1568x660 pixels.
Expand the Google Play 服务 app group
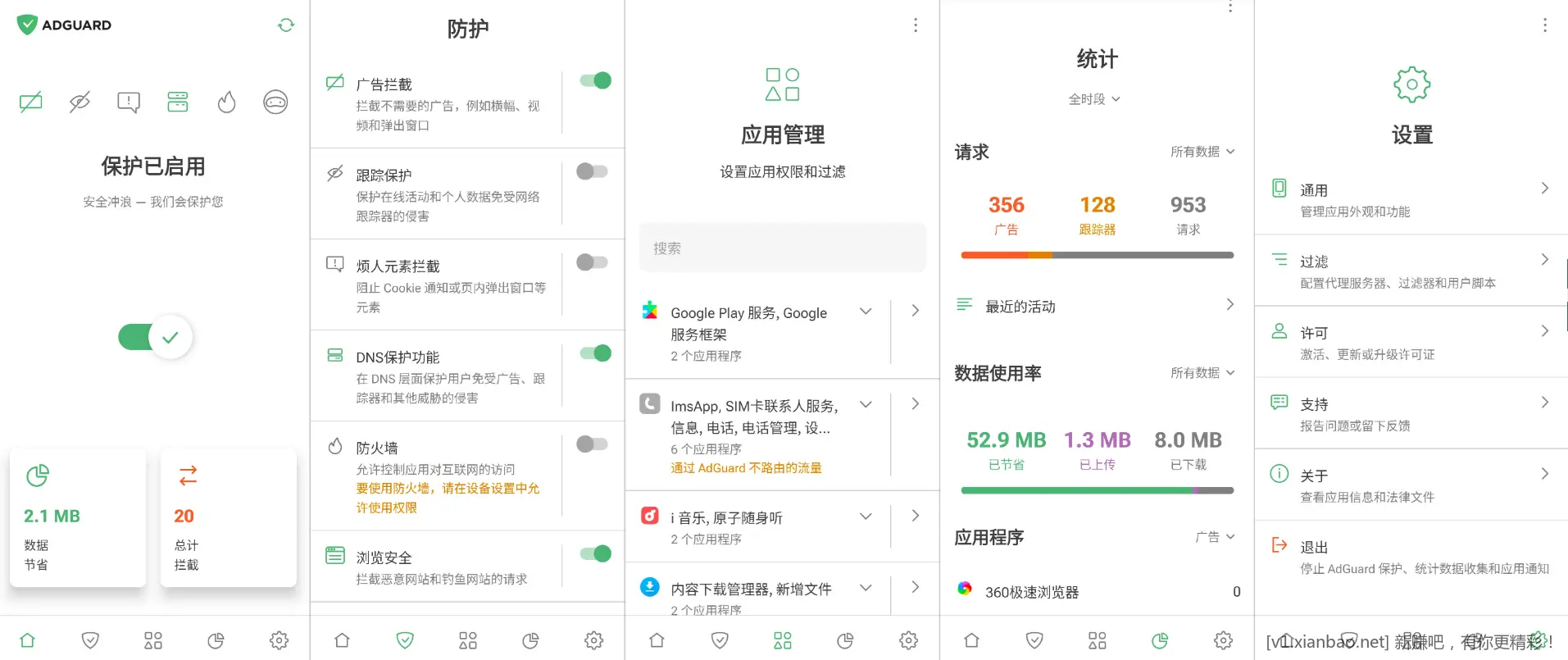(866, 312)
